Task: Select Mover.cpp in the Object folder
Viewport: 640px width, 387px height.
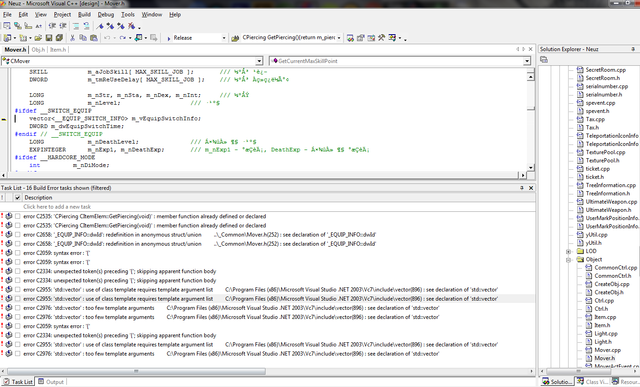Action: click(607, 350)
